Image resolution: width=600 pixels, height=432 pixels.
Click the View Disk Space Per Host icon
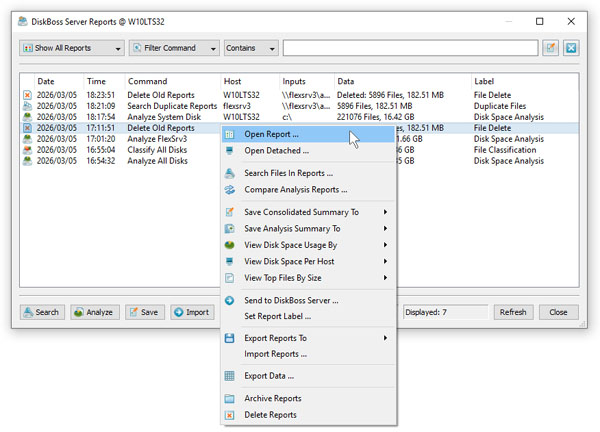tap(230, 261)
